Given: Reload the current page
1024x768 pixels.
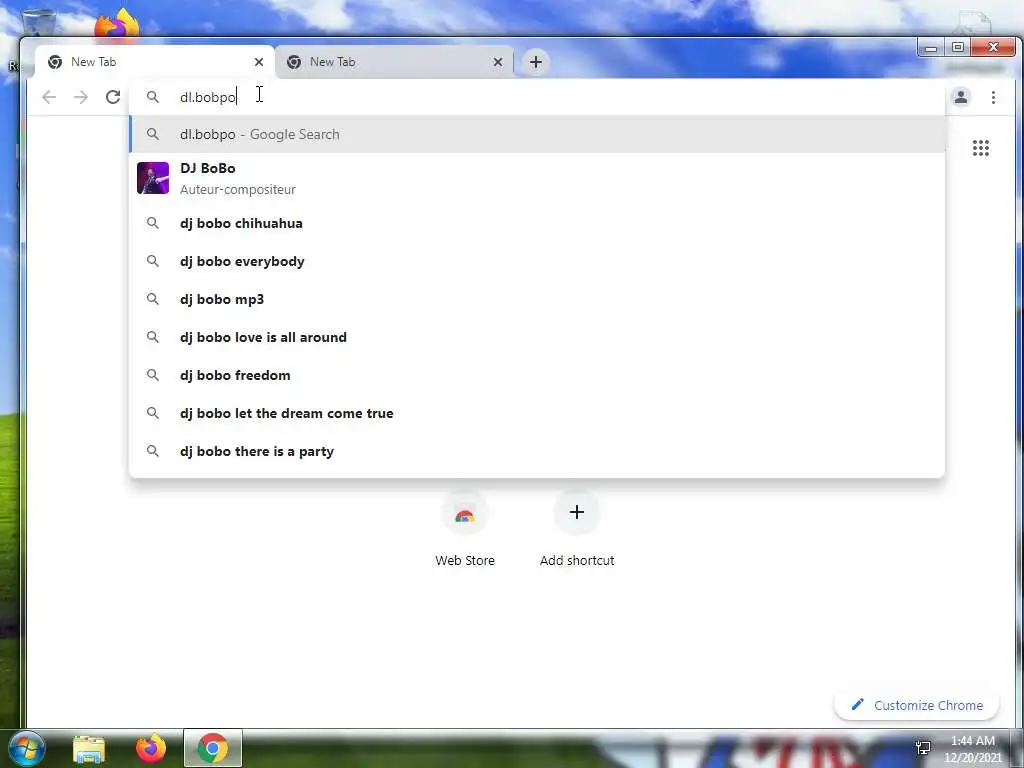Looking at the screenshot, I should click(113, 97).
